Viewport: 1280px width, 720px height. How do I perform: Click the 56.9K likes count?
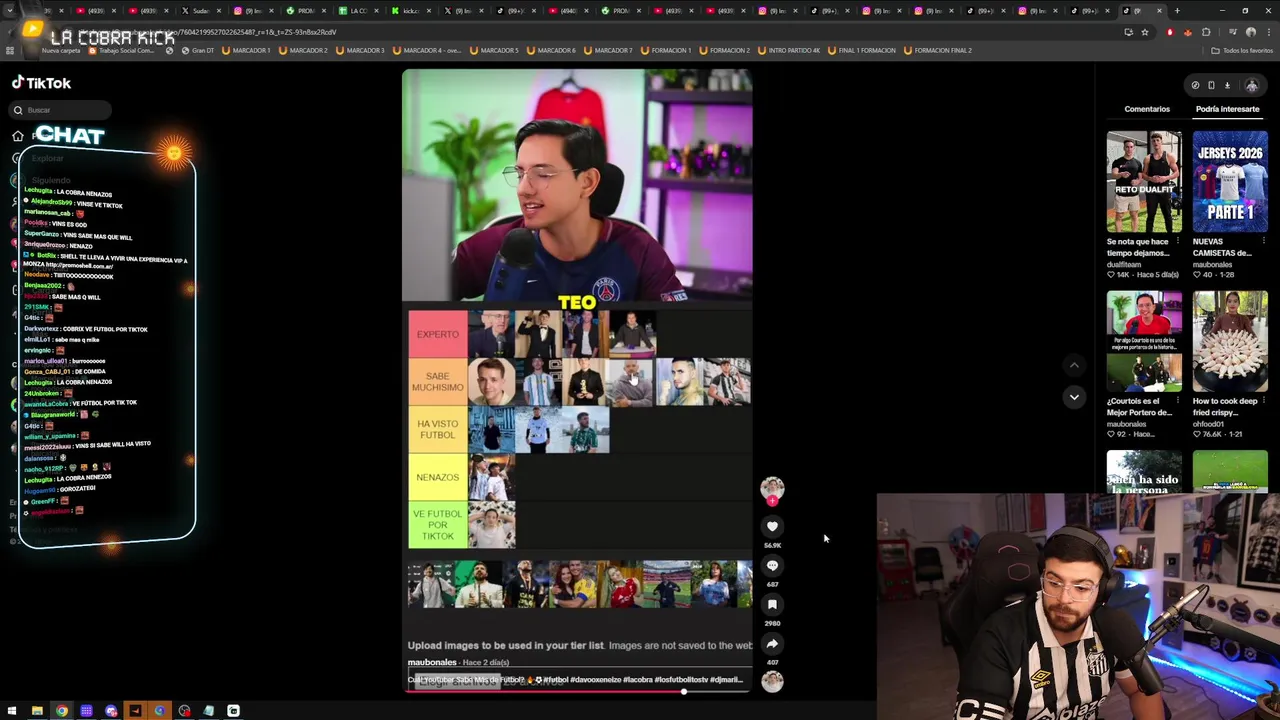click(772, 545)
